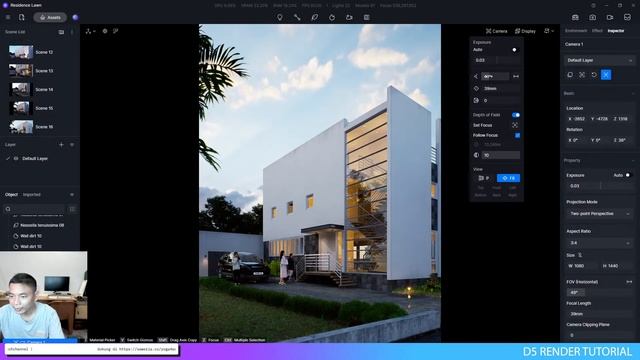Collapse the Object panel

pyautogui.click(x=72, y=195)
